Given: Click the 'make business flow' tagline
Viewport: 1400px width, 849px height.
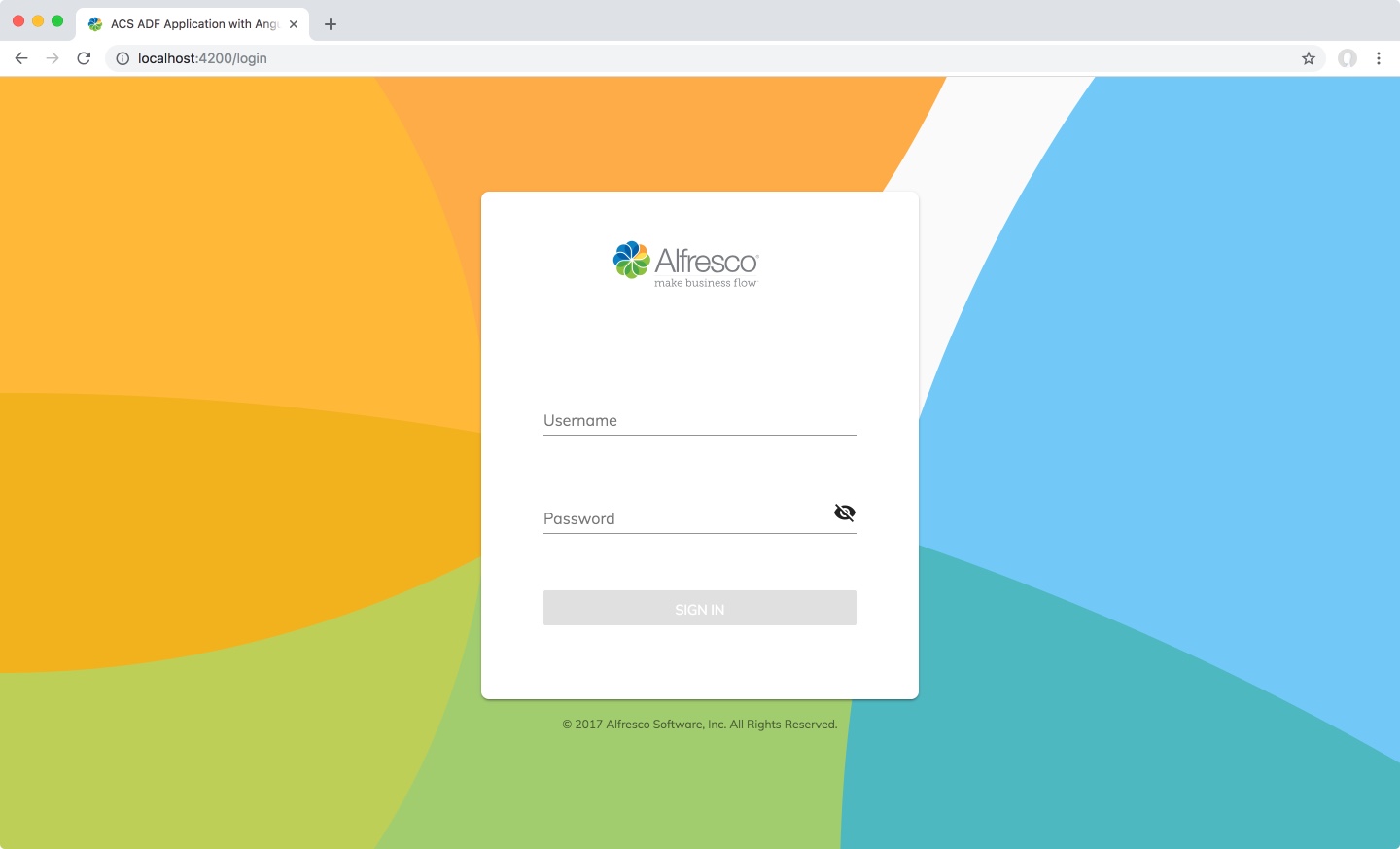Looking at the screenshot, I should (x=706, y=283).
